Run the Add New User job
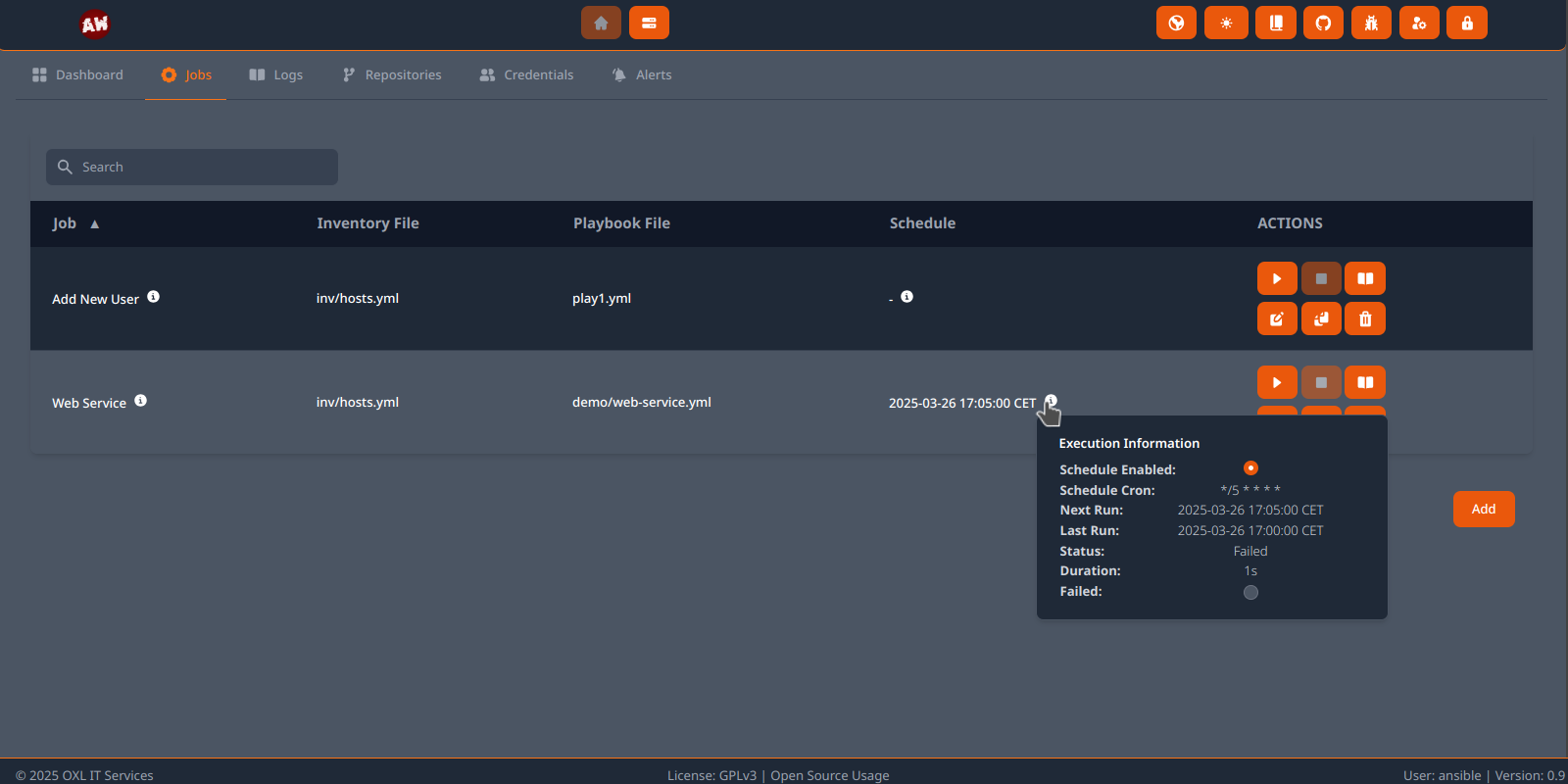The width and height of the screenshot is (1568, 784). pyautogui.click(x=1276, y=279)
